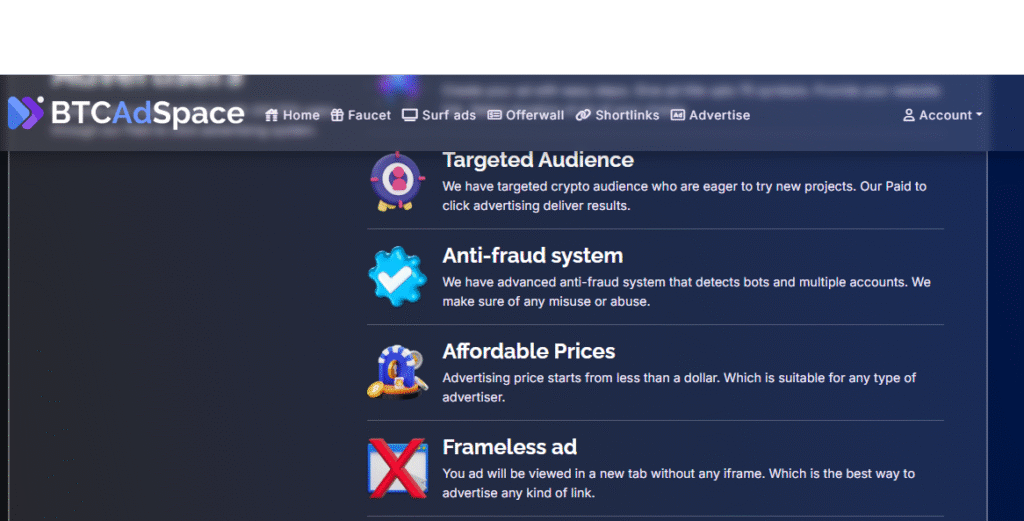Click the Offerwall list icon
The image size is (1024, 521).
(x=494, y=115)
